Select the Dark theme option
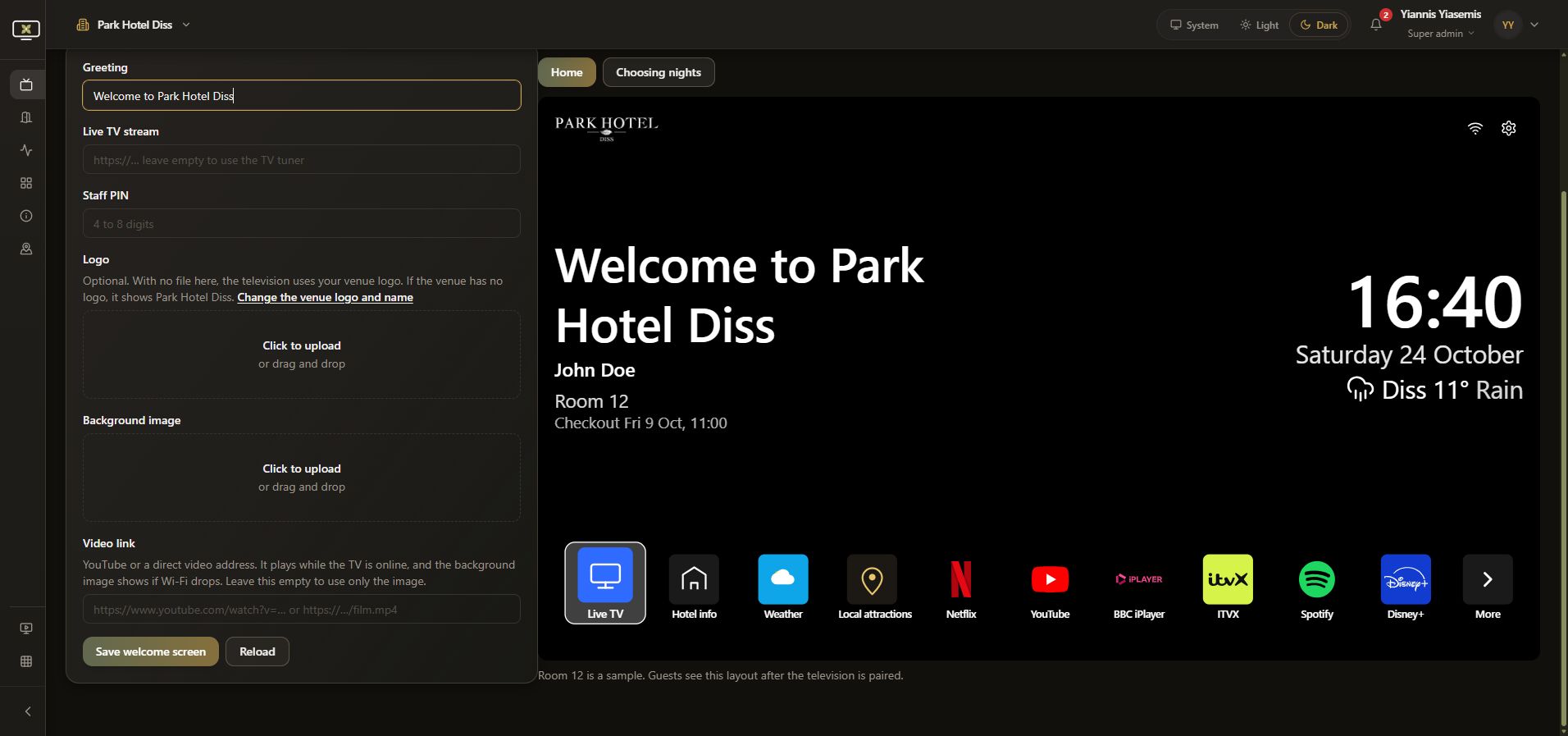 (x=1319, y=25)
